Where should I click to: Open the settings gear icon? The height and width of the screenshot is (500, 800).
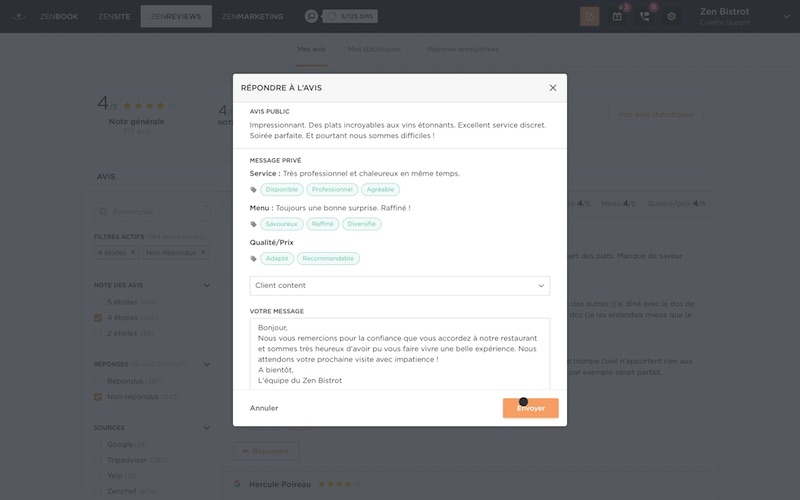672,16
